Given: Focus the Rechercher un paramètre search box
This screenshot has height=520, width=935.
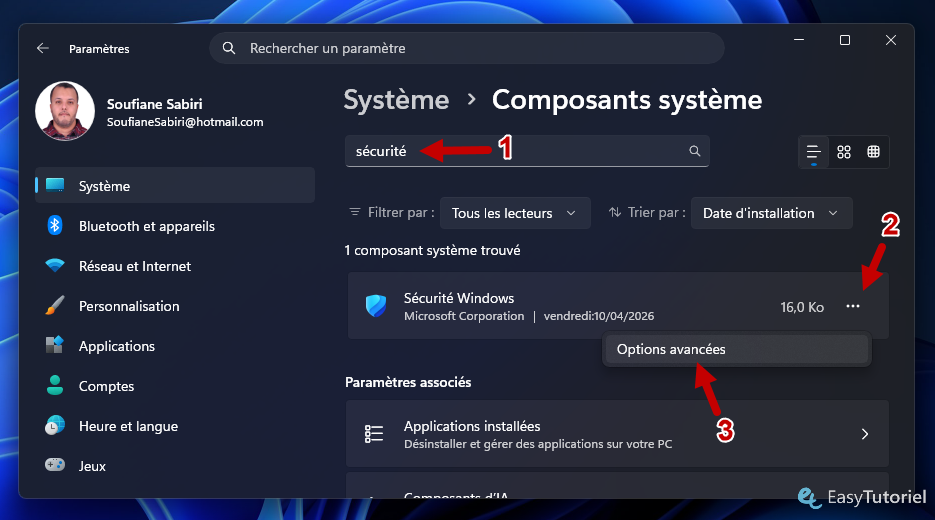Looking at the screenshot, I should pos(467,48).
